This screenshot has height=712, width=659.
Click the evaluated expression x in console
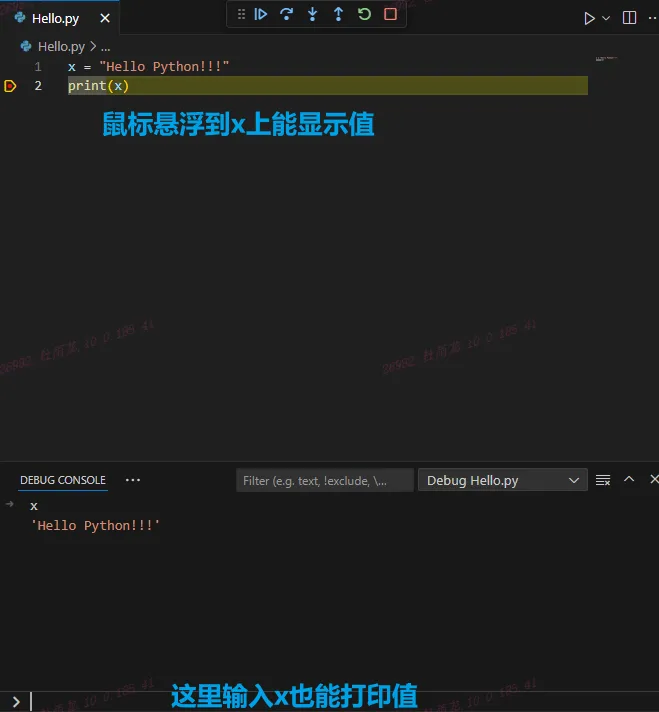click(x=34, y=506)
